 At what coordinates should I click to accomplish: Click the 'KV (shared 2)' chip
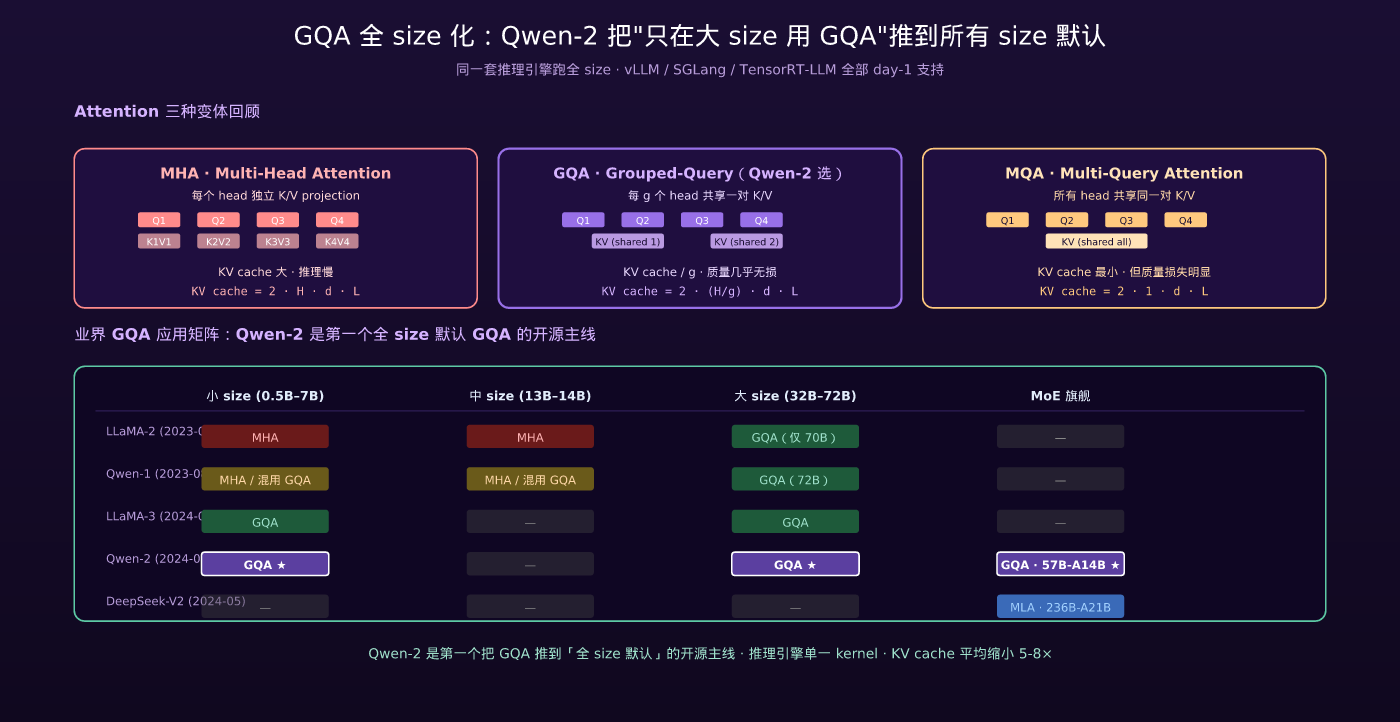(746, 241)
